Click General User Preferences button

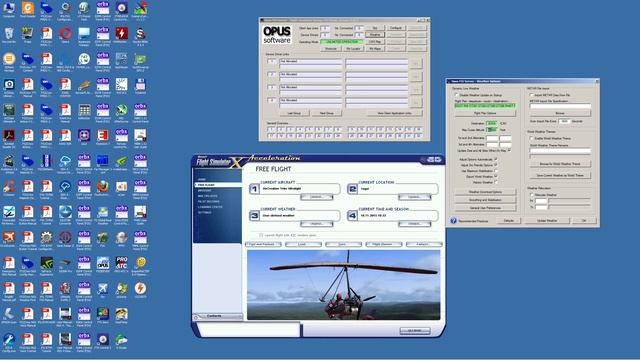pyautogui.click(x=485, y=208)
